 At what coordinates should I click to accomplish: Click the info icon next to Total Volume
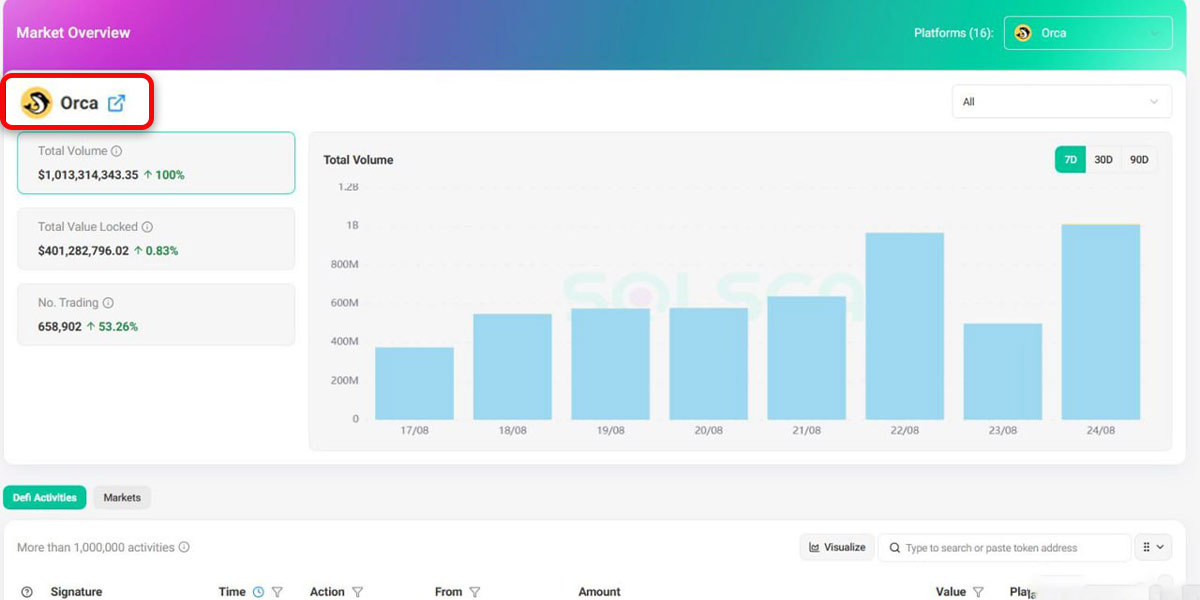pyautogui.click(x=116, y=151)
